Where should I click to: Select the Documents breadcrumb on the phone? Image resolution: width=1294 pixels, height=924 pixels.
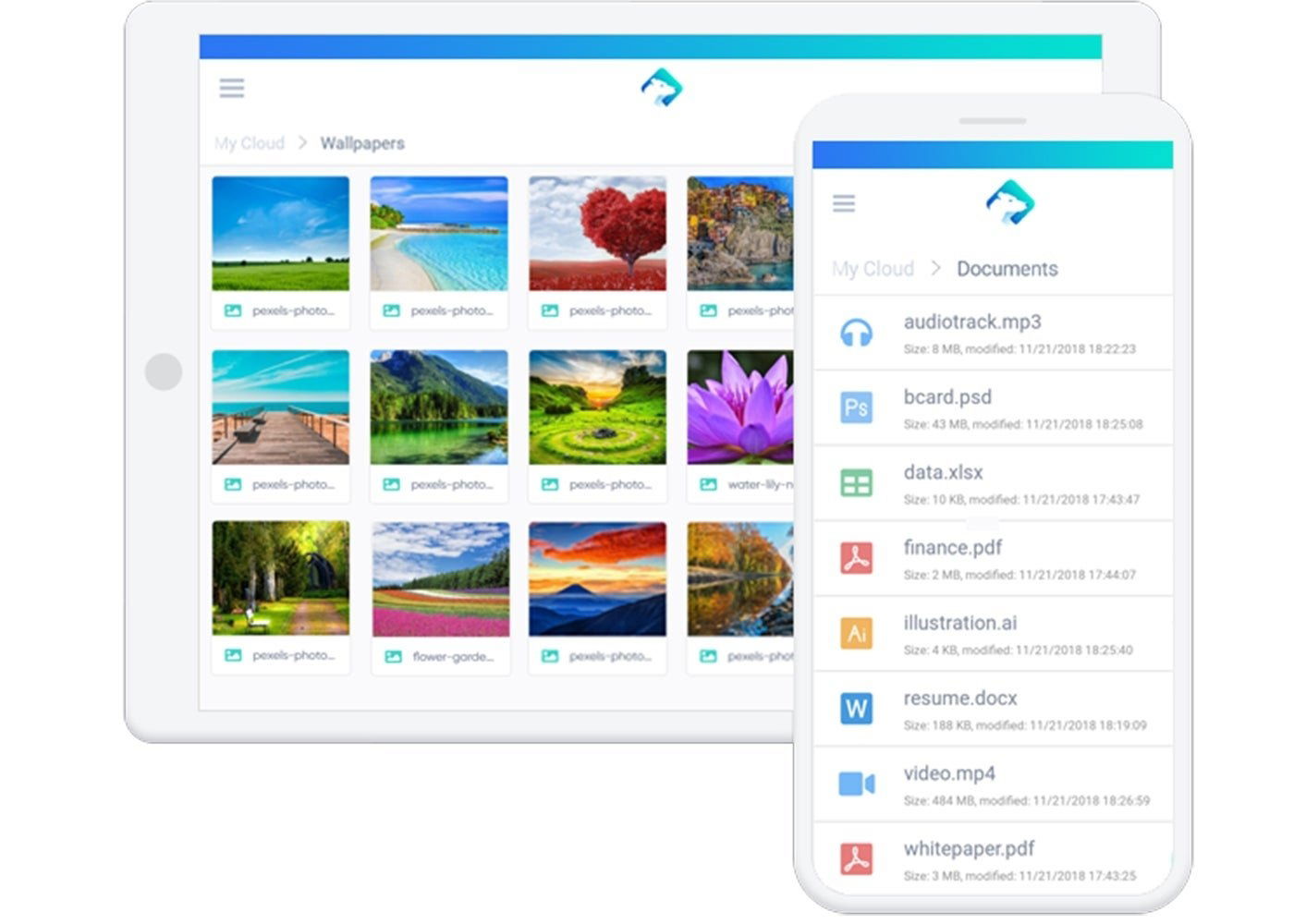pos(1007,269)
